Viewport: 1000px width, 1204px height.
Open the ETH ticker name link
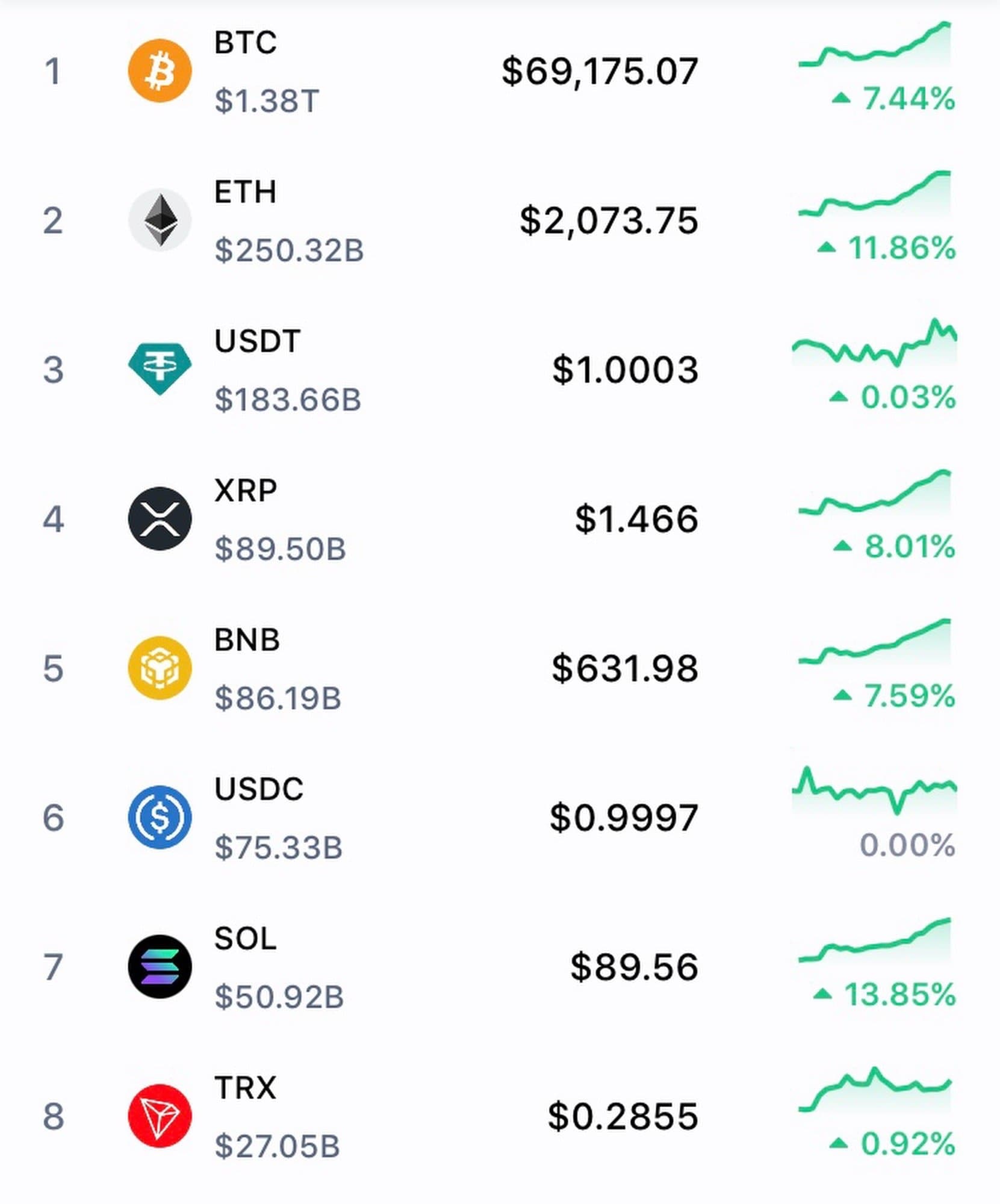(x=245, y=192)
